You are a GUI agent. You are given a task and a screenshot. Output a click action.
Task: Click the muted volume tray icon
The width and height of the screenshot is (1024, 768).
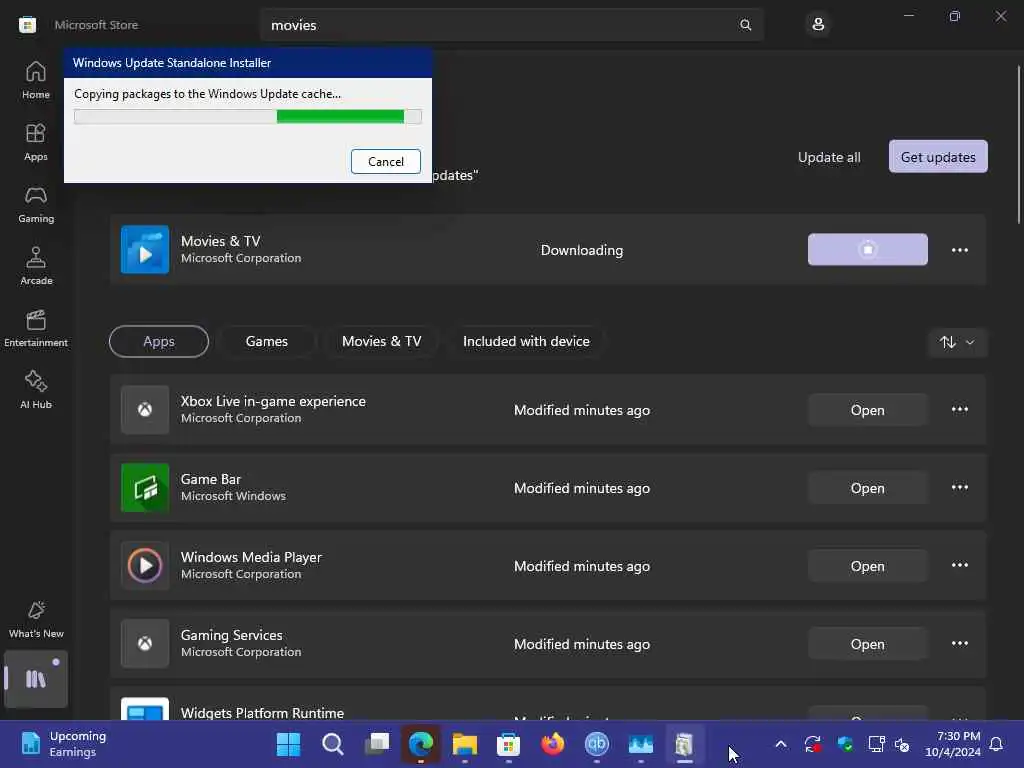(x=902, y=744)
